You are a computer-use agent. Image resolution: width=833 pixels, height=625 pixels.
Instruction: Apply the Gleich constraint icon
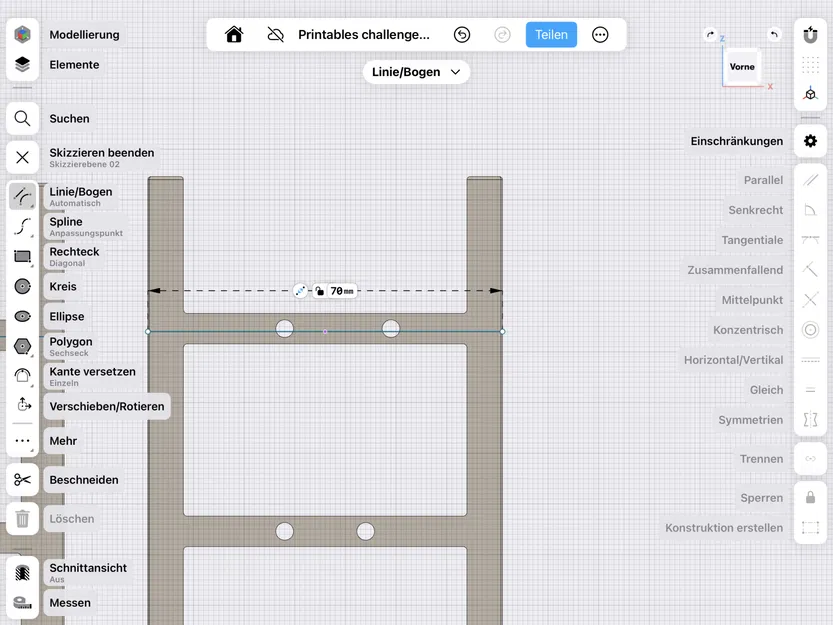tap(810, 390)
